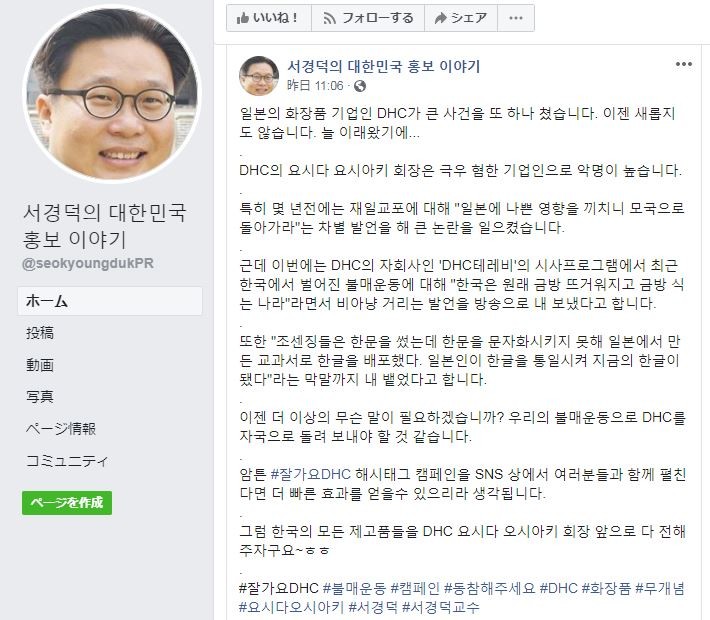Click the フォローする follow button

(368, 18)
